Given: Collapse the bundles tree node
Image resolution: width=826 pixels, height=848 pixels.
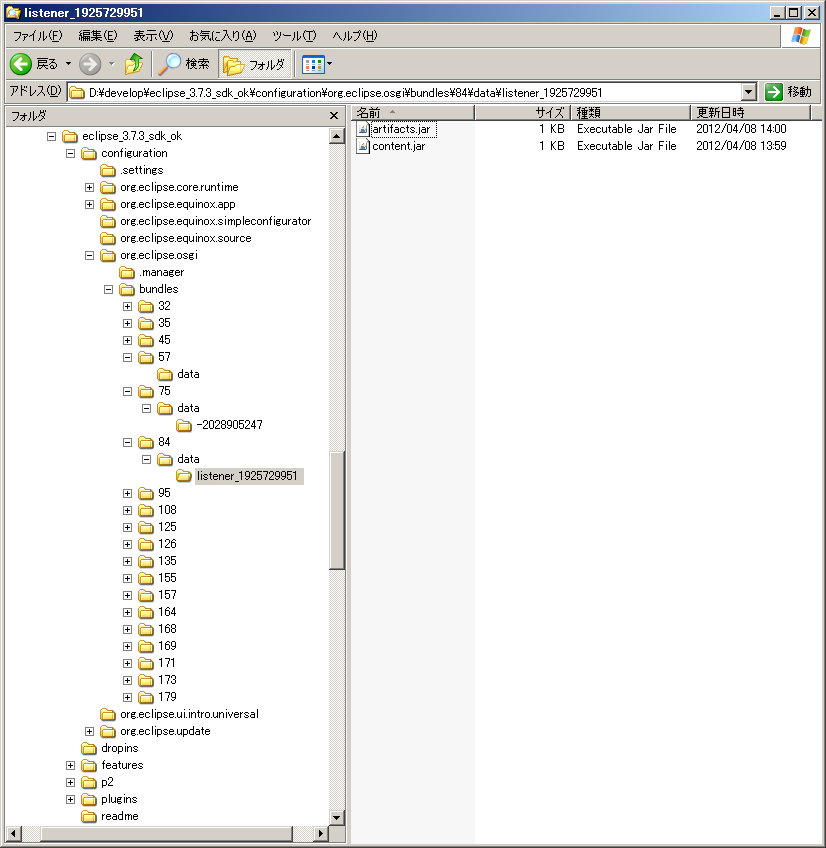Looking at the screenshot, I should pos(108,289).
